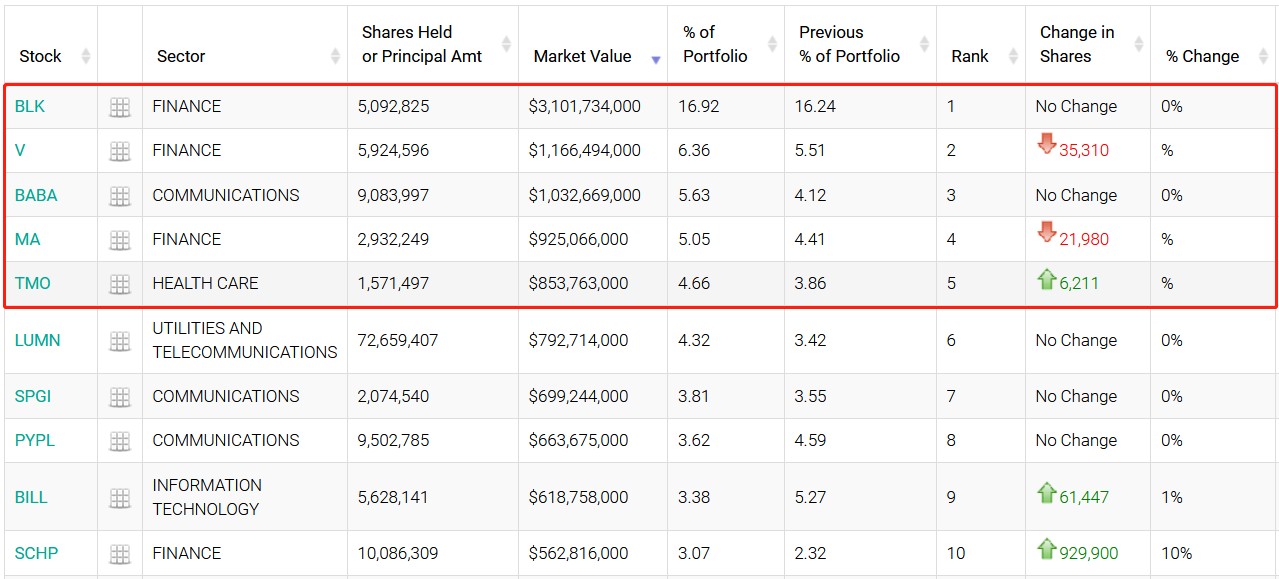
Task: Toggle Market Value sort arrow
Action: (x=656, y=59)
